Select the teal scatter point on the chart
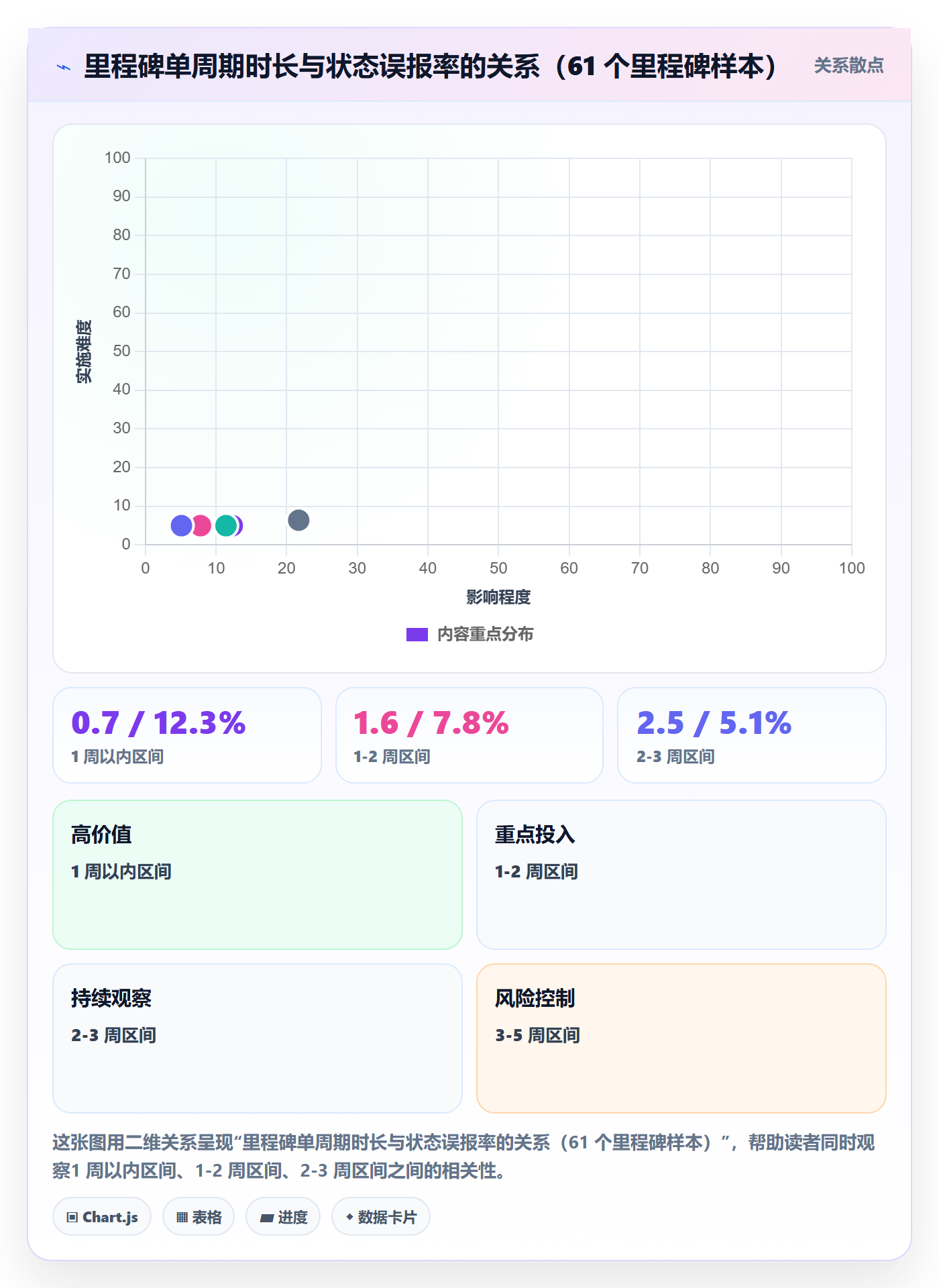Screen dimensions: 939x1288 click(226, 526)
